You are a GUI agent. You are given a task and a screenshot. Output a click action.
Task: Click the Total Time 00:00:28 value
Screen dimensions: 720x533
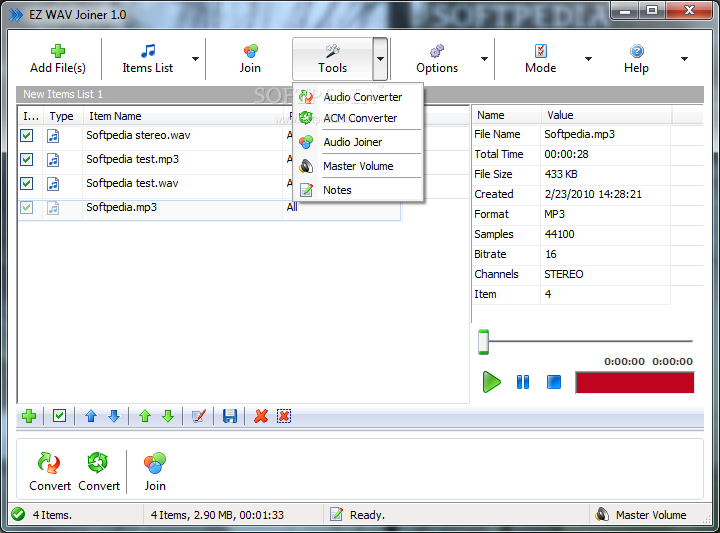click(x=566, y=154)
